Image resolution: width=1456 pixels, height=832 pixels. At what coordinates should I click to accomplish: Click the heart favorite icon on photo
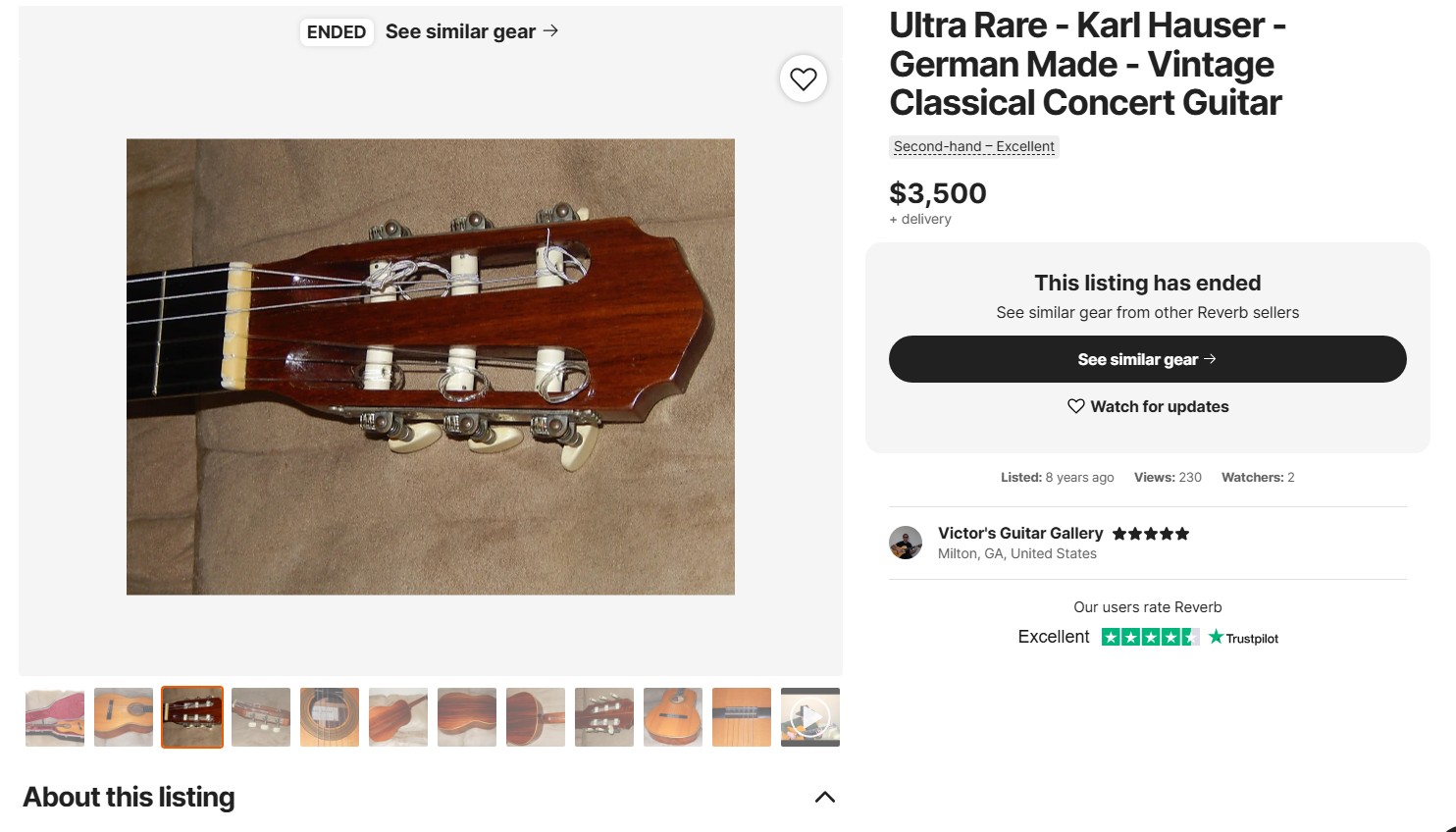[x=804, y=78]
